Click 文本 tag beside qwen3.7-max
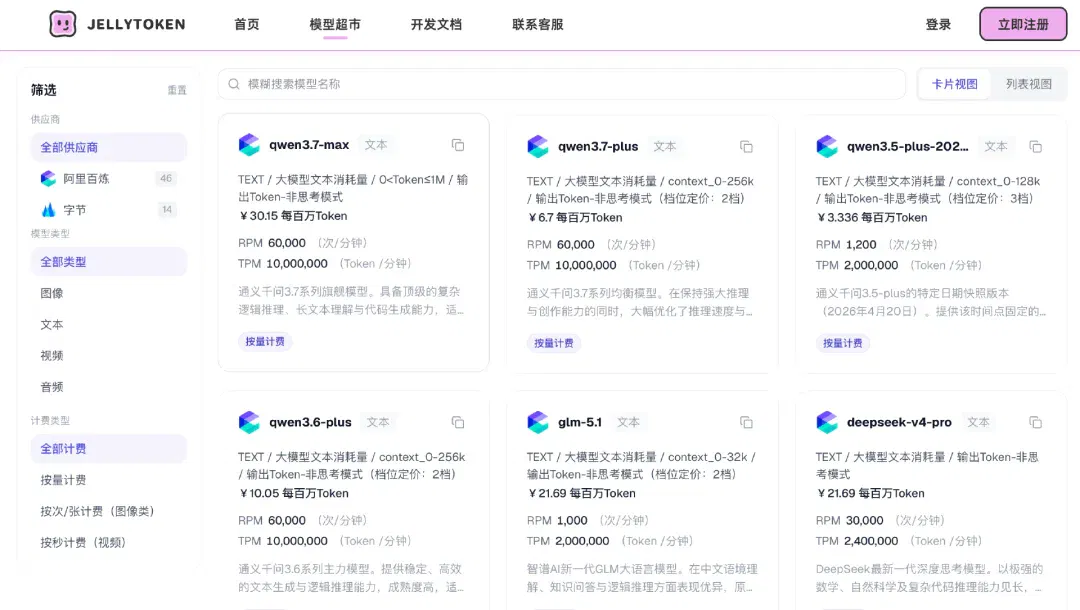Image resolution: width=1080 pixels, height=610 pixels. [x=376, y=145]
